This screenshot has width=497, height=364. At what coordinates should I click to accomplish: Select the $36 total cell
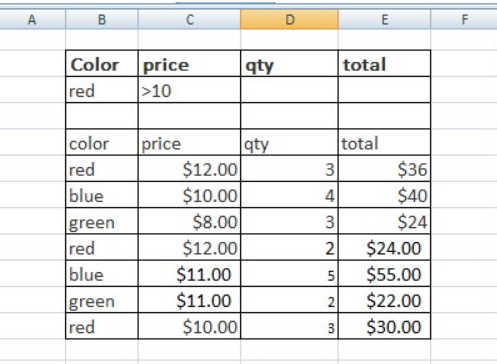(x=384, y=169)
